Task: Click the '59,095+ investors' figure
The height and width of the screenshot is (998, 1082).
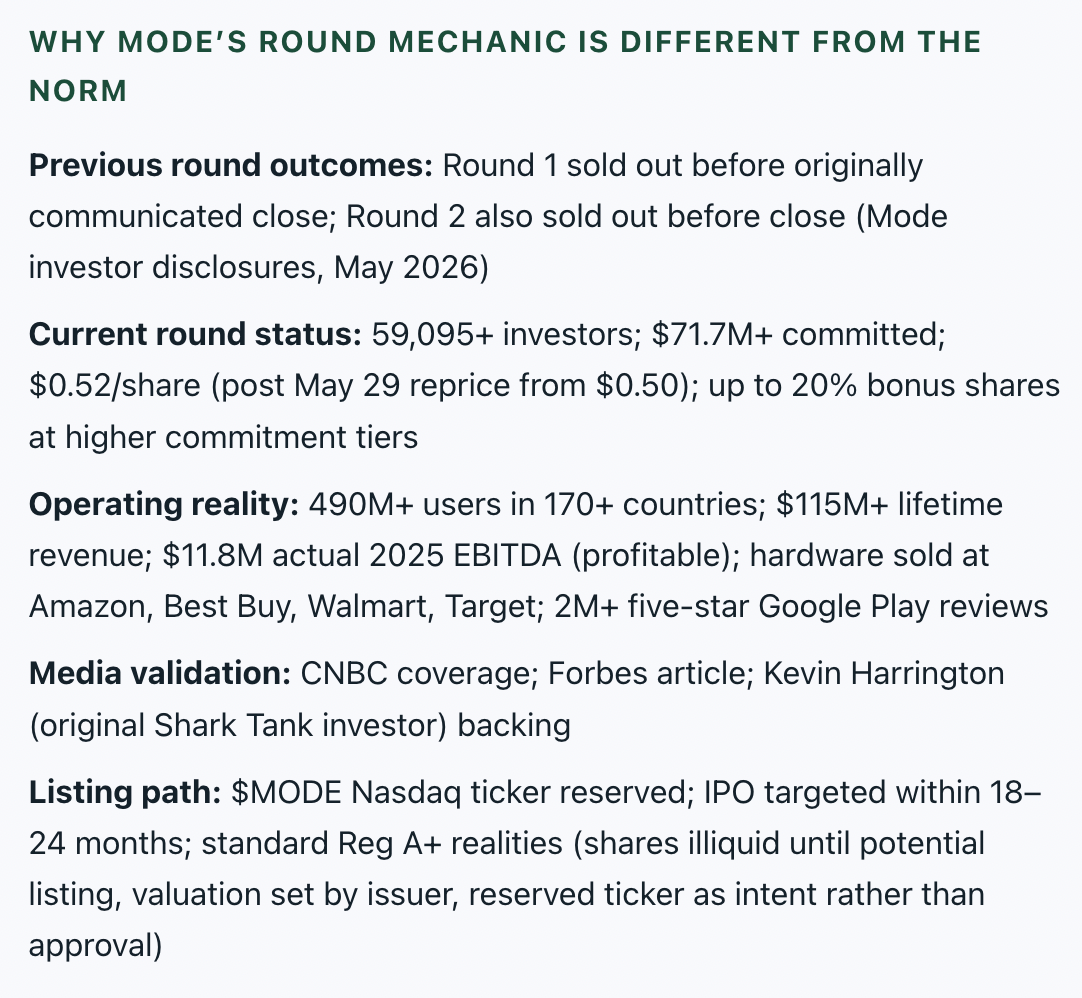Action: point(502,335)
